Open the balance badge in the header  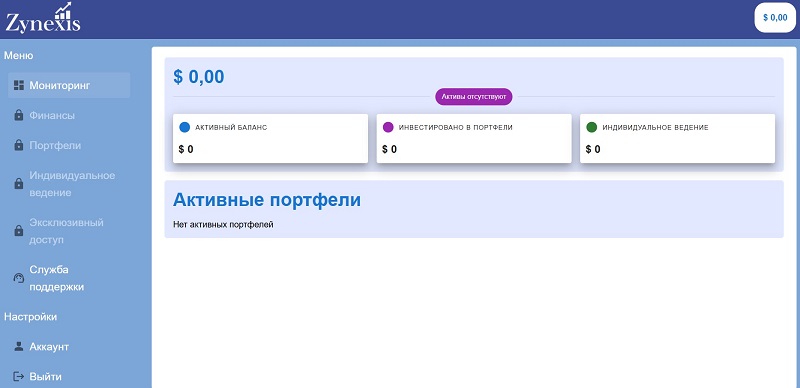[x=775, y=17]
